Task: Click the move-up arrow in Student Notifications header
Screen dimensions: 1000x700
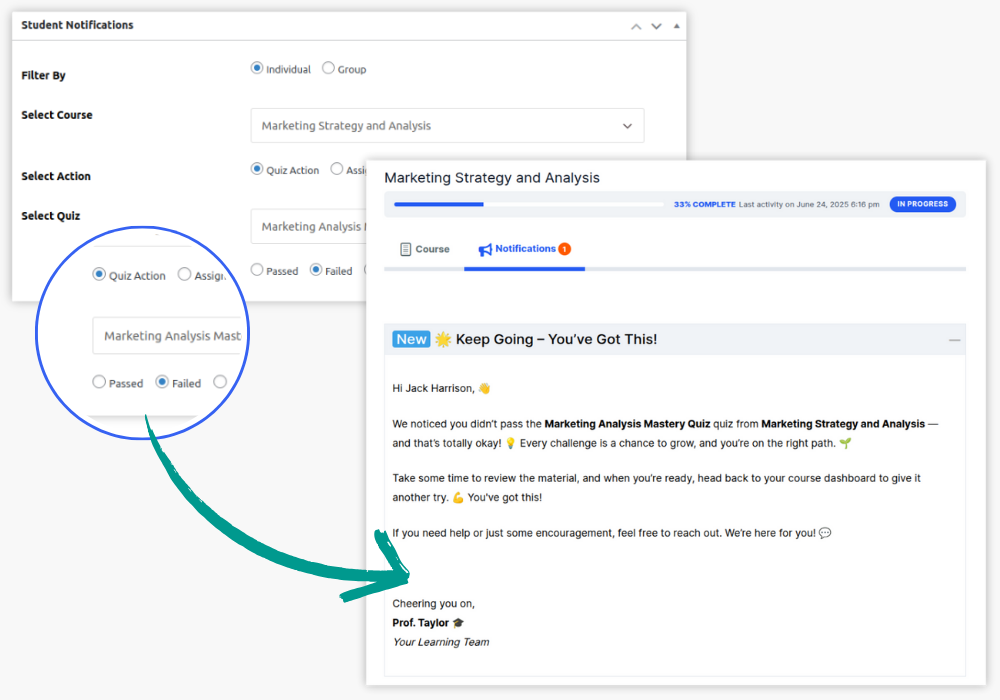Action: pos(636,26)
